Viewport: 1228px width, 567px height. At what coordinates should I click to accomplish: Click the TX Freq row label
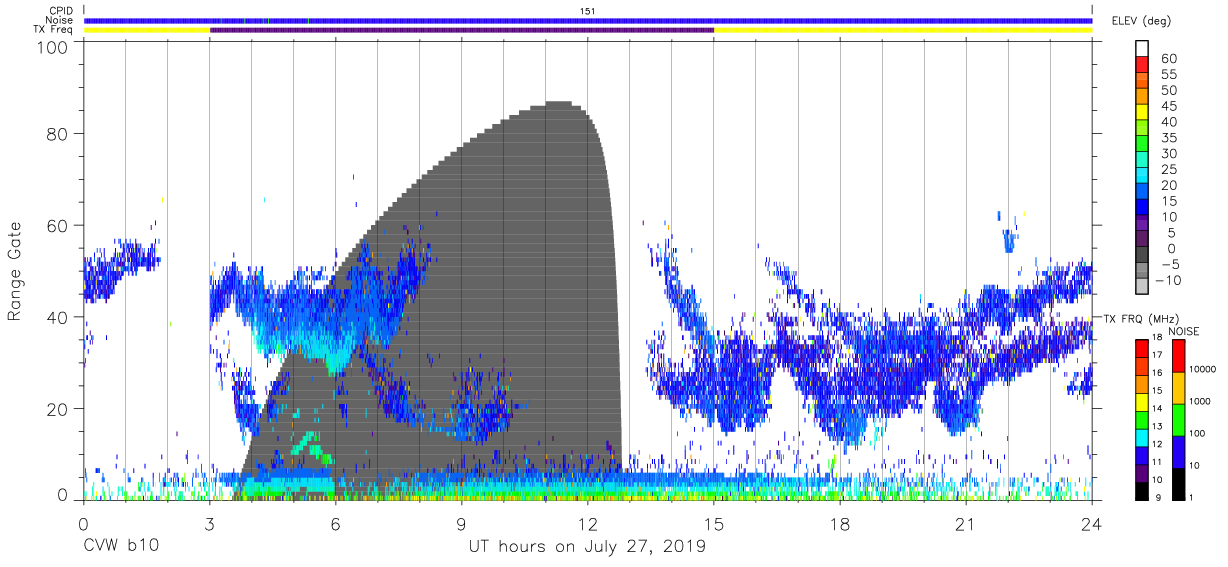coord(55,30)
